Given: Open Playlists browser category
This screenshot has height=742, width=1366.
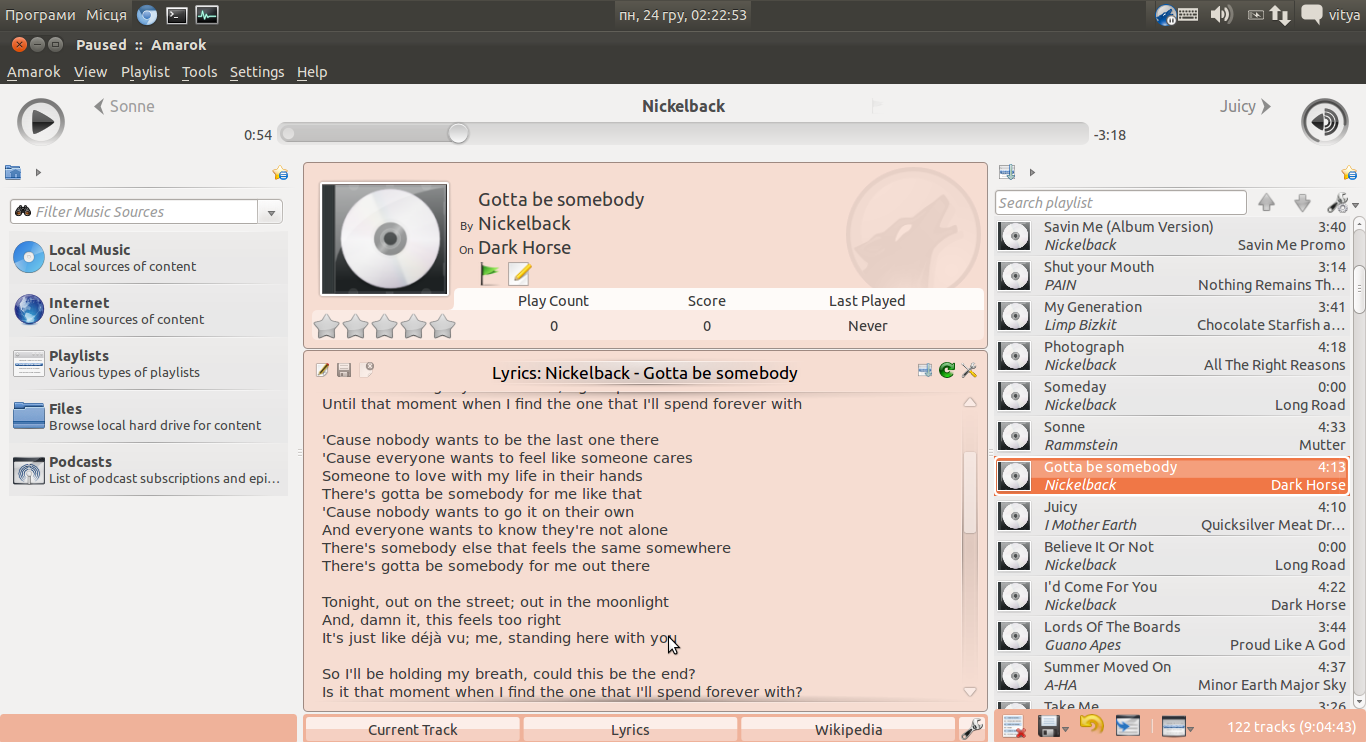Looking at the screenshot, I should coord(148,364).
